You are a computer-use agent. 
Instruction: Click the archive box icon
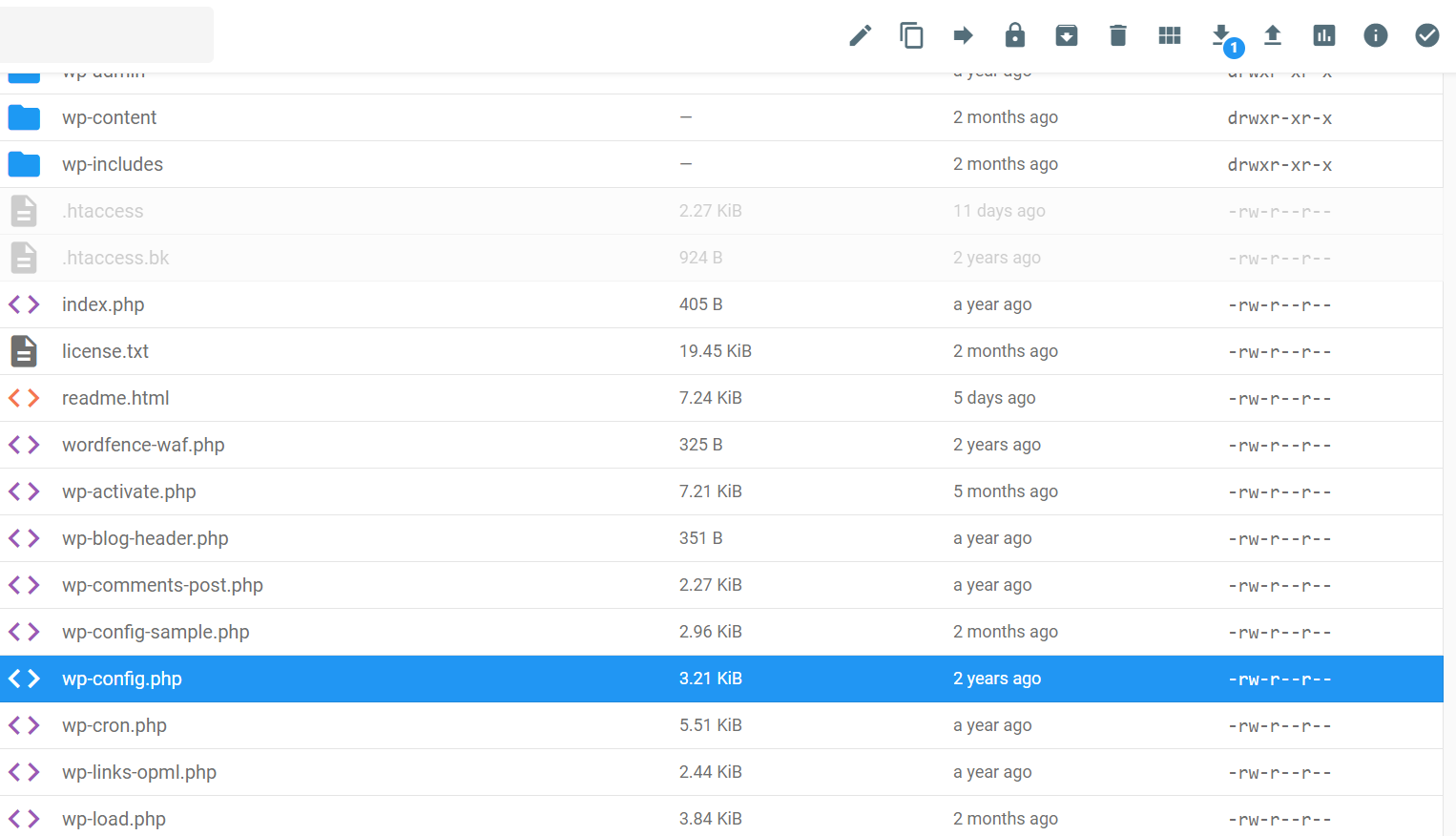[1067, 36]
